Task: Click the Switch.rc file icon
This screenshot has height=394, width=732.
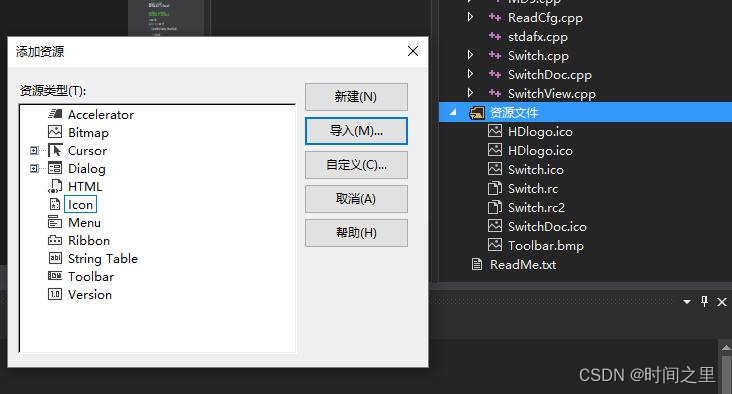Action: click(x=495, y=188)
